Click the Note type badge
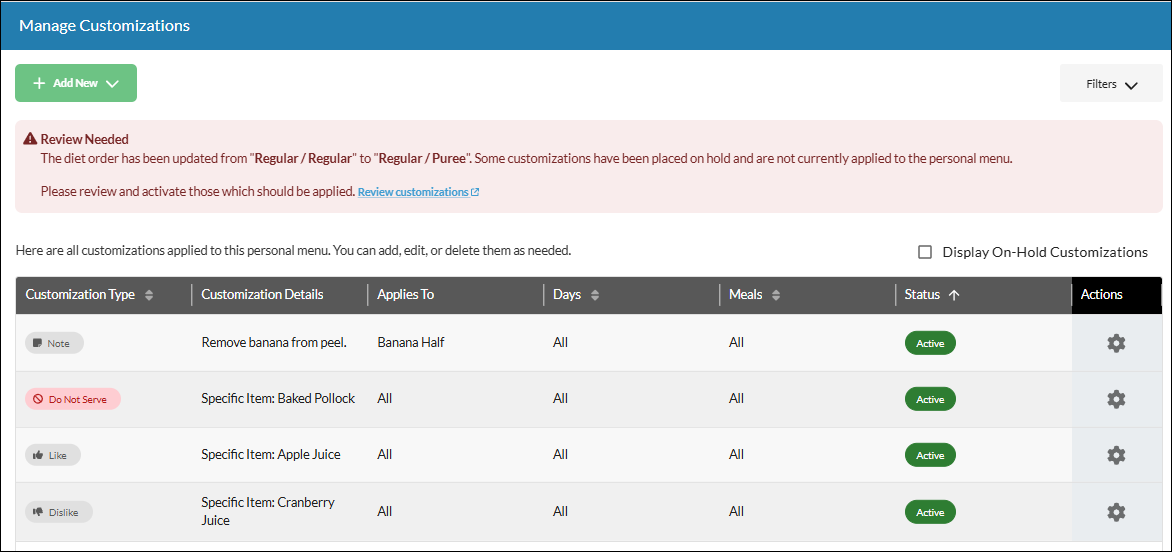Image resolution: width=1172 pixels, height=552 pixels. (54, 344)
